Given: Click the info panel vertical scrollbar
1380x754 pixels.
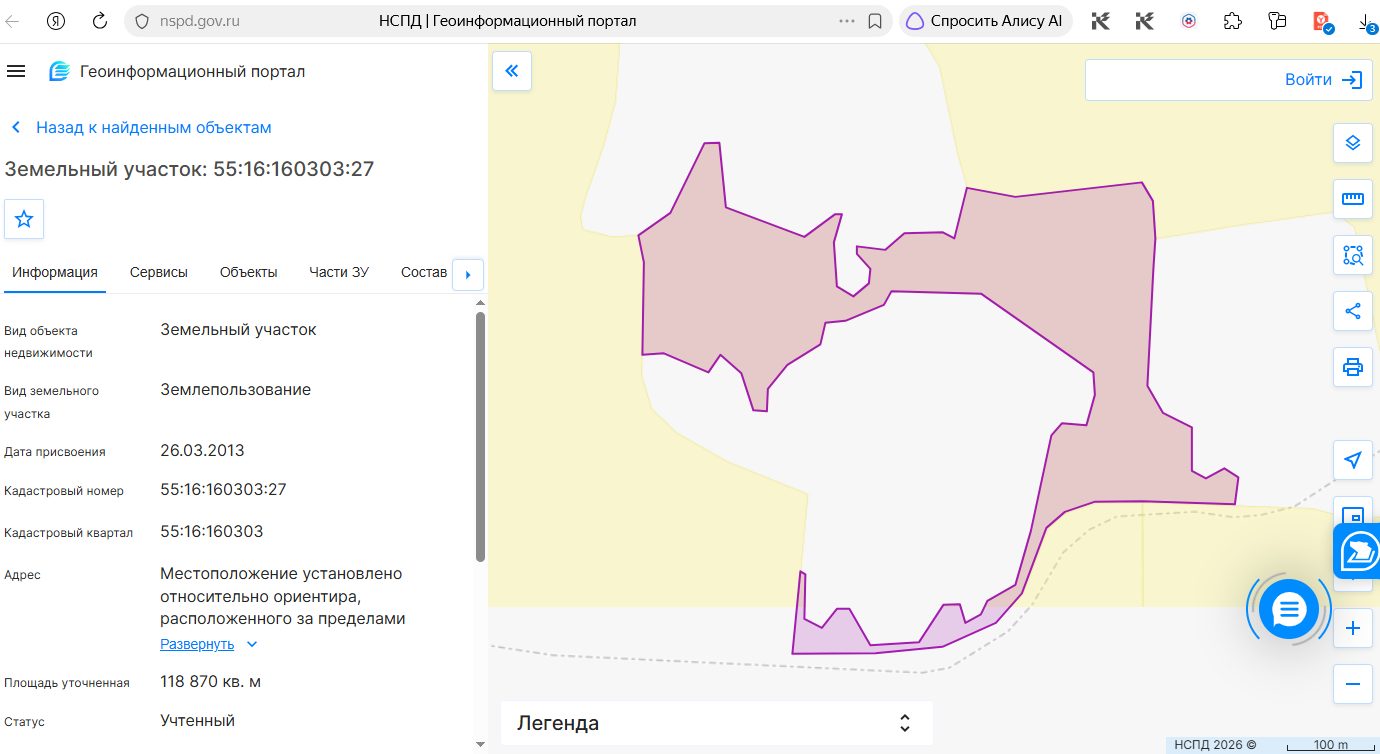Looking at the screenshot, I should (480, 437).
